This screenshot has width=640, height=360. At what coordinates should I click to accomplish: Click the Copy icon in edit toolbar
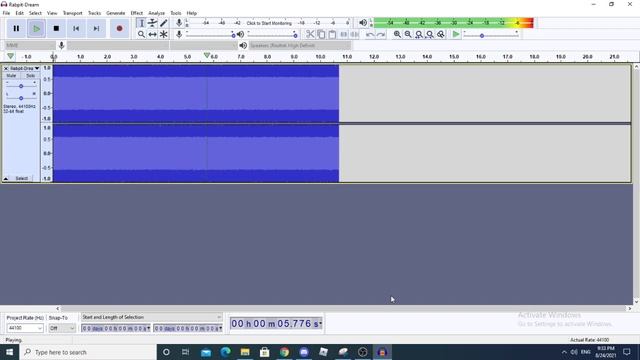tap(321, 34)
